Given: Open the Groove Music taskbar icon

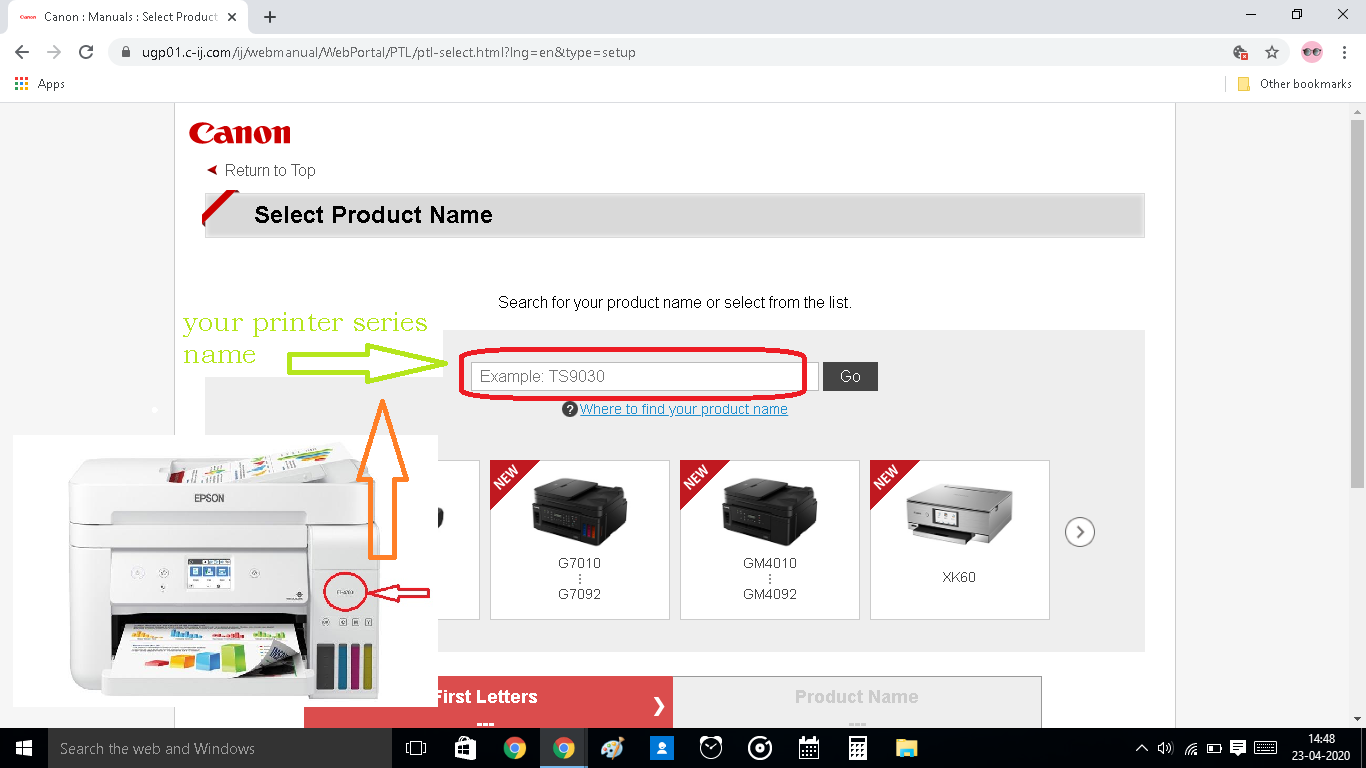Looking at the screenshot, I should pyautogui.click(x=760, y=748).
